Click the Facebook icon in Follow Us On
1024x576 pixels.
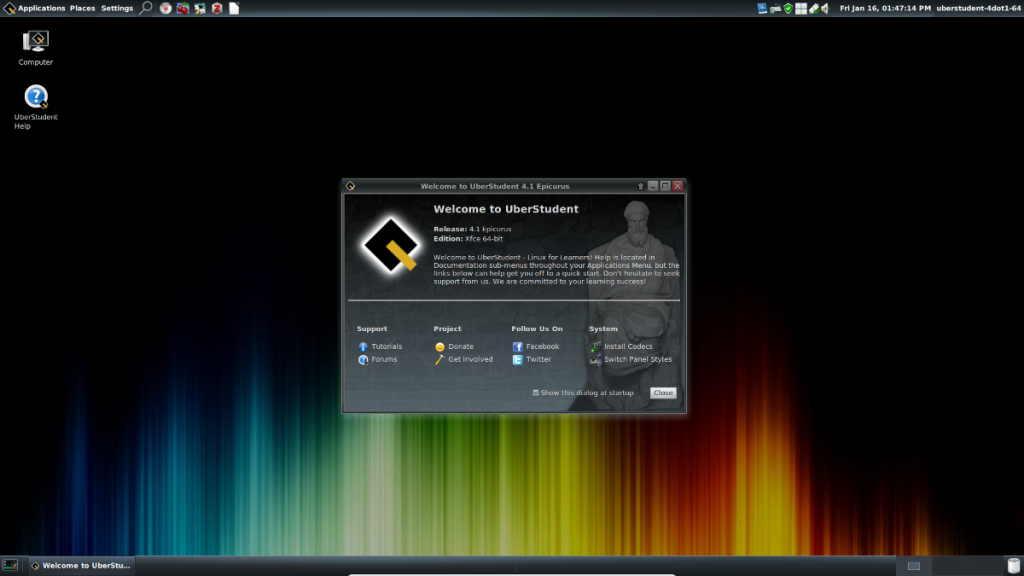click(x=518, y=347)
